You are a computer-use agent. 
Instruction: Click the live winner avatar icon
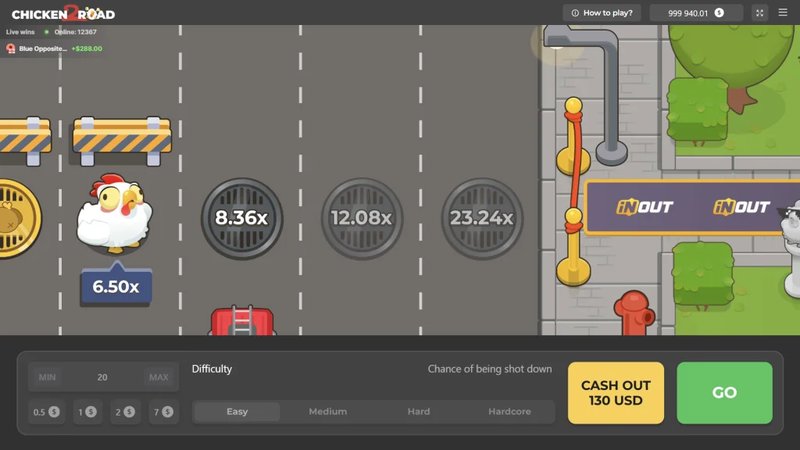click(11, 48)
